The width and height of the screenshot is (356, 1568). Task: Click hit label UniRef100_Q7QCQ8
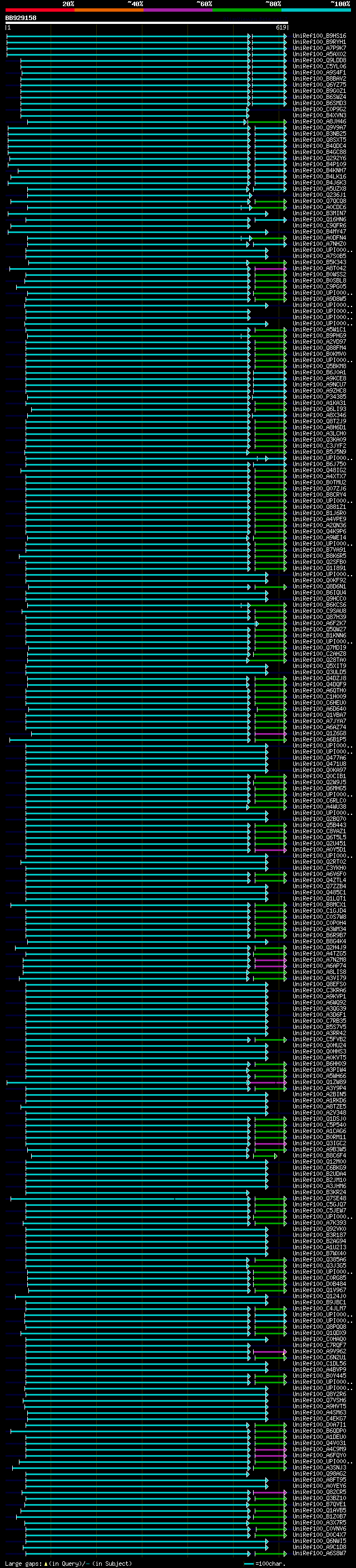[319, 201]
